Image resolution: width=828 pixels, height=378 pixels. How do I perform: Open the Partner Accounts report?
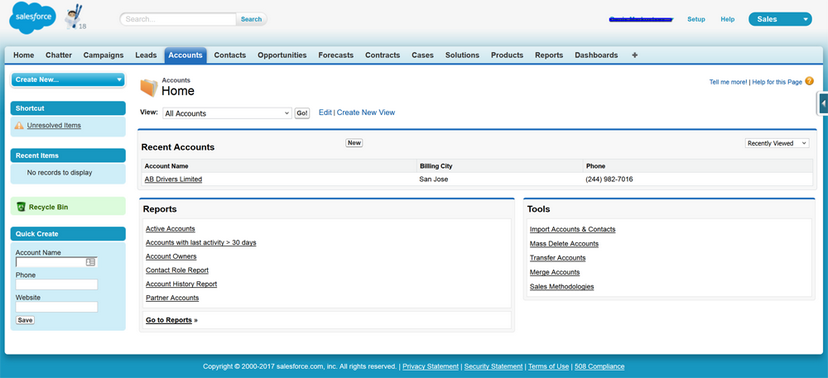[173, 298]
